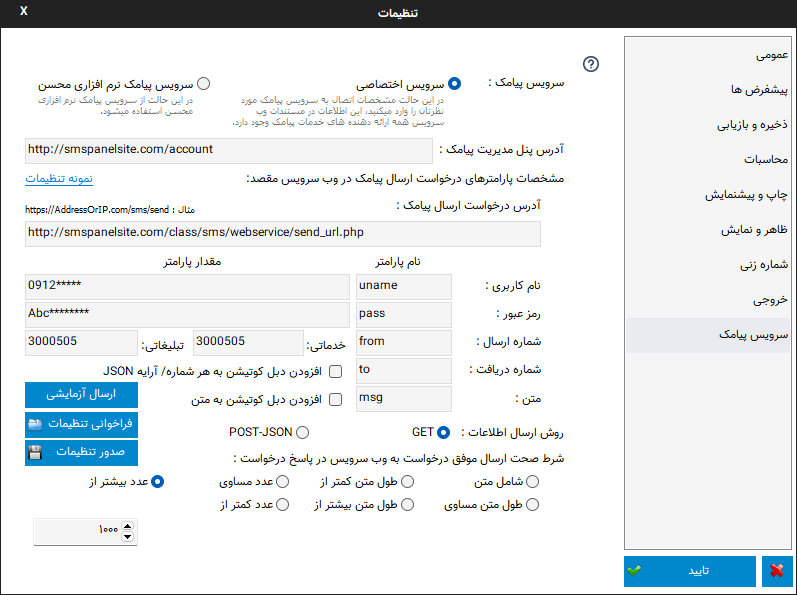Close the تنظیمات window with X
Image resolution: width=797 pixels, height=595 pixels.
pyautogui.click(x=23, y=11)
